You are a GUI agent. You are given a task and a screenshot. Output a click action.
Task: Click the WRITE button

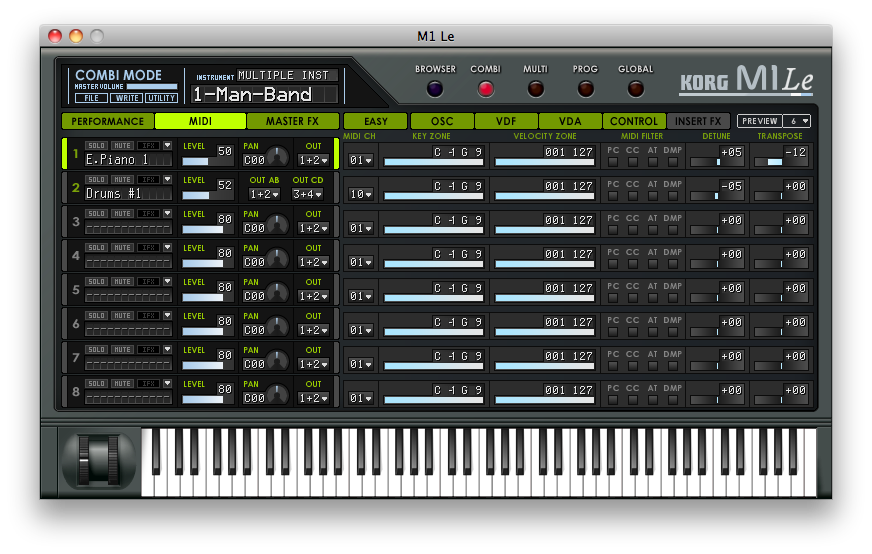(127, 98)
